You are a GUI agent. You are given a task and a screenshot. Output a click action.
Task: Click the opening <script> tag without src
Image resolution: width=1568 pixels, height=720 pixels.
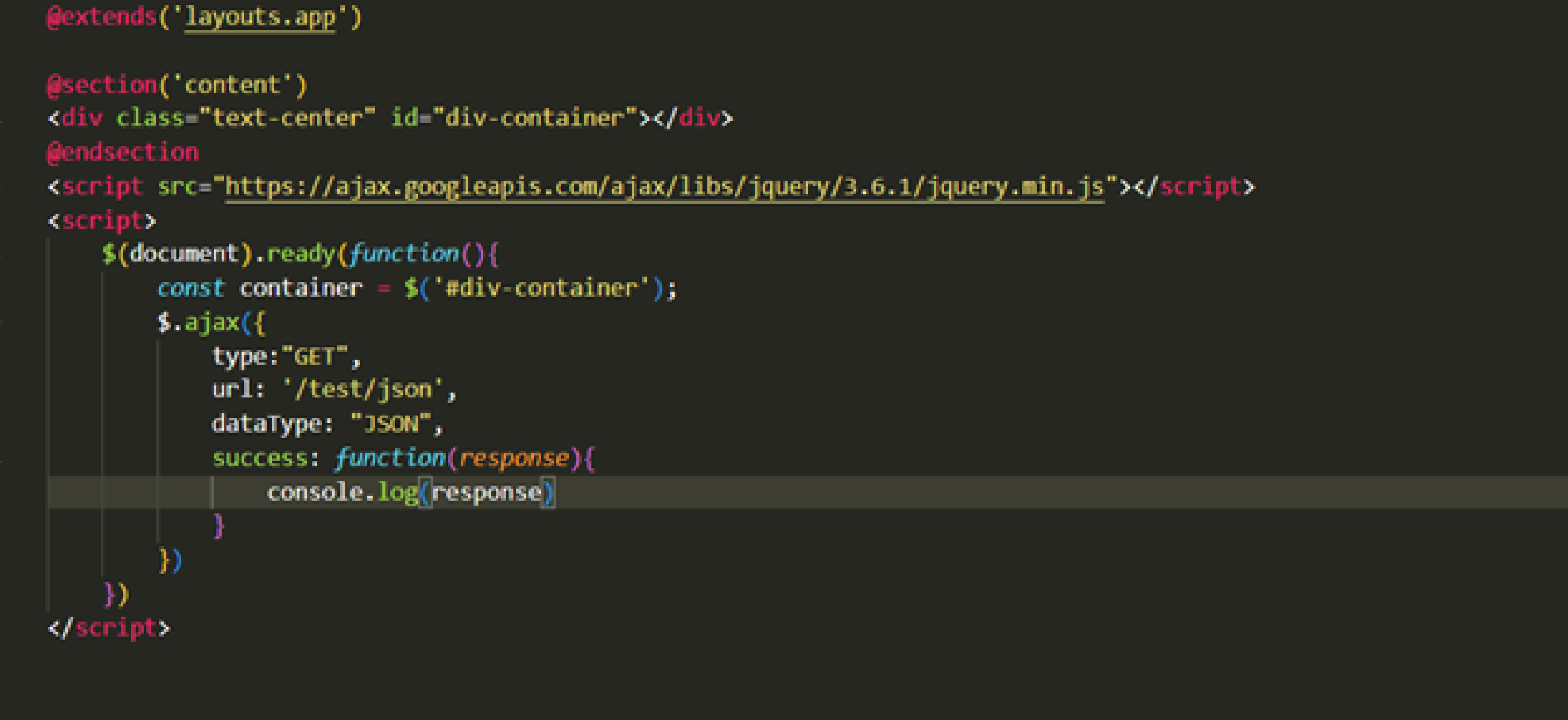[101, 221]
